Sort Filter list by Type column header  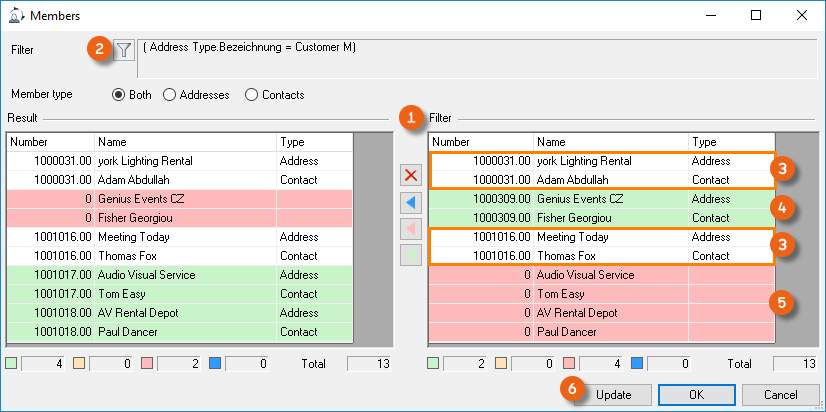[x=730, y=142]
